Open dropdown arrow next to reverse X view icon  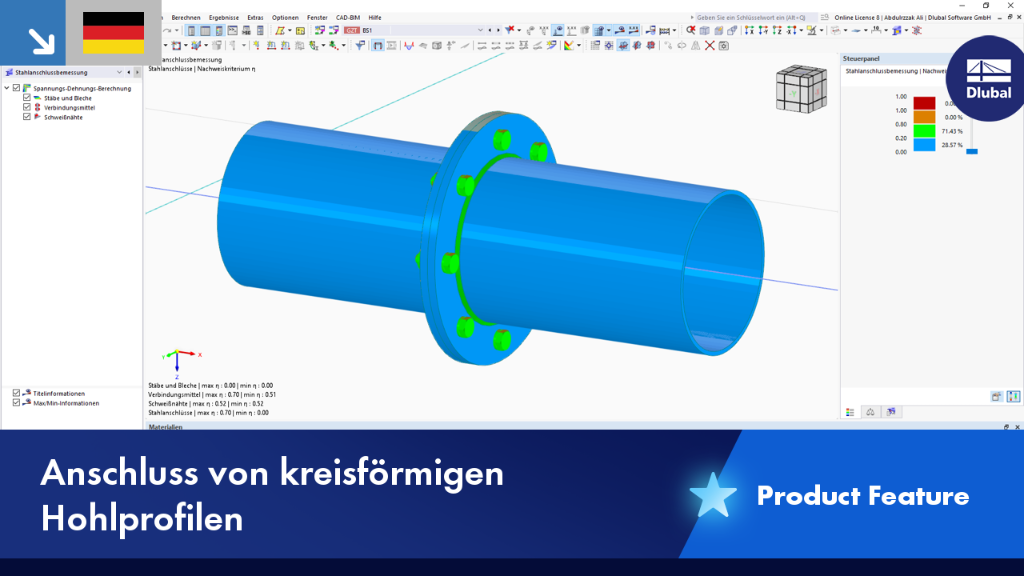801,30
